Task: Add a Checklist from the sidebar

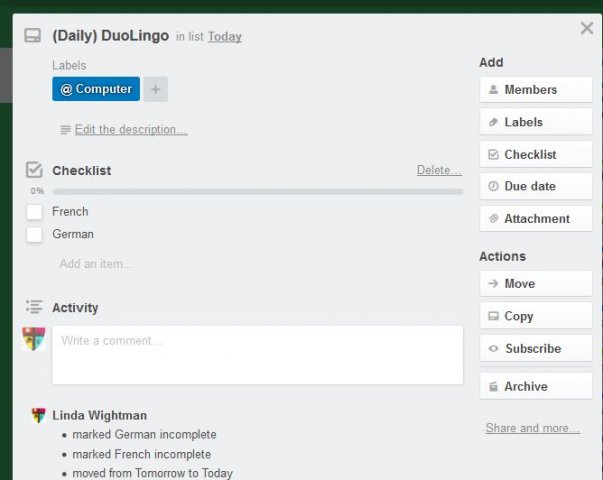Action: (x=536, y=154)
